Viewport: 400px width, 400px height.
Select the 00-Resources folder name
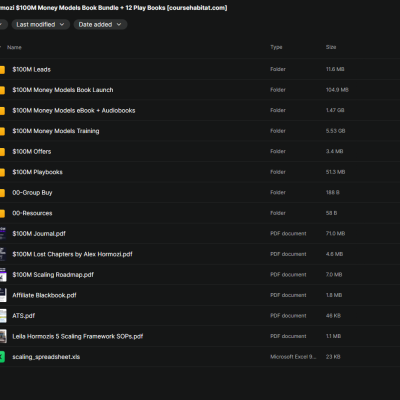[x=32, y=213]
